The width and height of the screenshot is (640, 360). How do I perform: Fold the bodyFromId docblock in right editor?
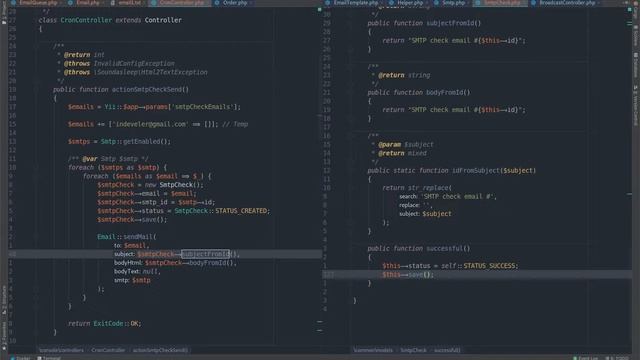351,66
